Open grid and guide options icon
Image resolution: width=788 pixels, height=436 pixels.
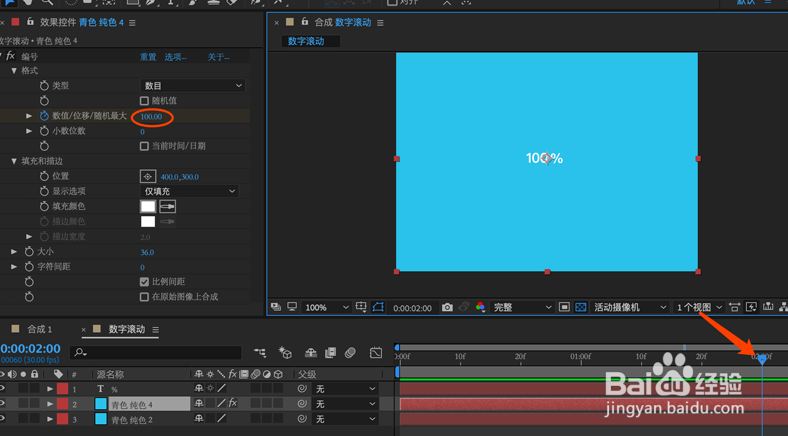click(361, 307)
